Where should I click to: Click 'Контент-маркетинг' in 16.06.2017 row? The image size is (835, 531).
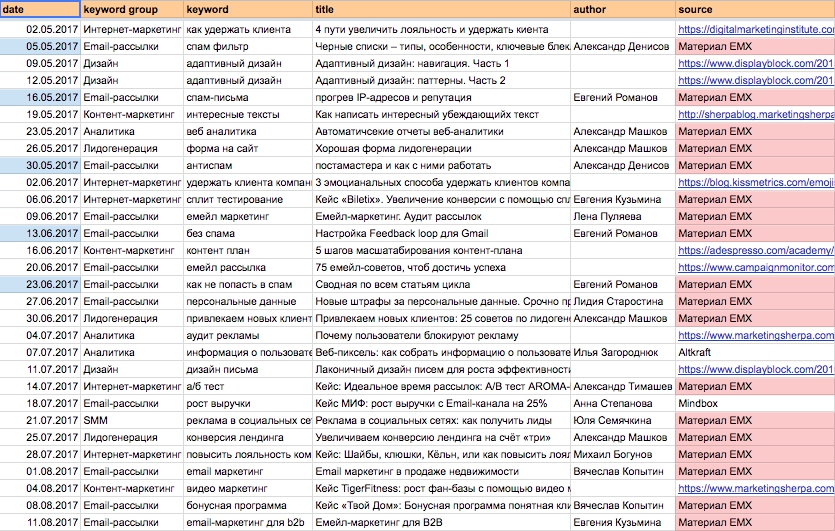tap(132, 250)
